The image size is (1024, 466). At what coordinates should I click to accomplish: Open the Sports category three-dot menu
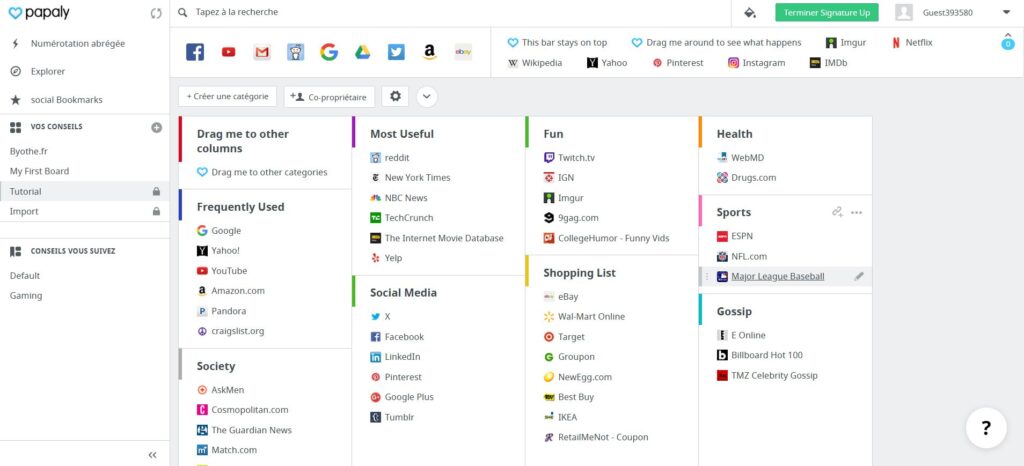856,212
